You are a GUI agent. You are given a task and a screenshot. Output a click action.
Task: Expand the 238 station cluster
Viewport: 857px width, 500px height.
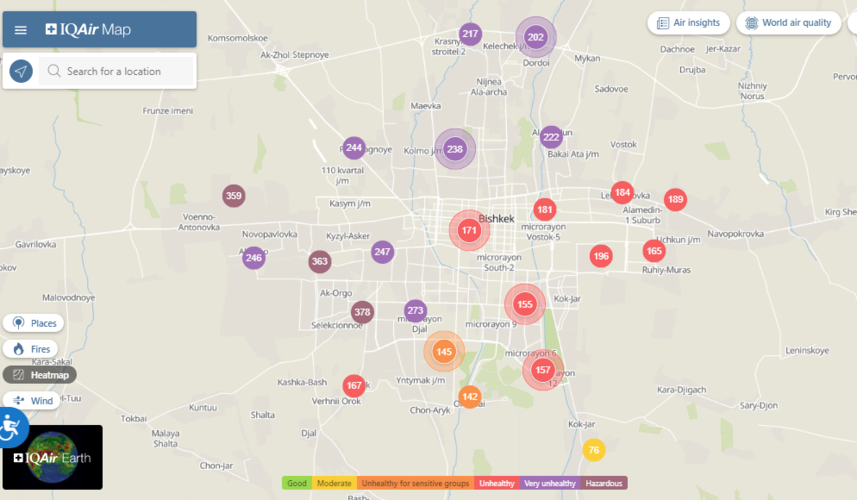455,149
